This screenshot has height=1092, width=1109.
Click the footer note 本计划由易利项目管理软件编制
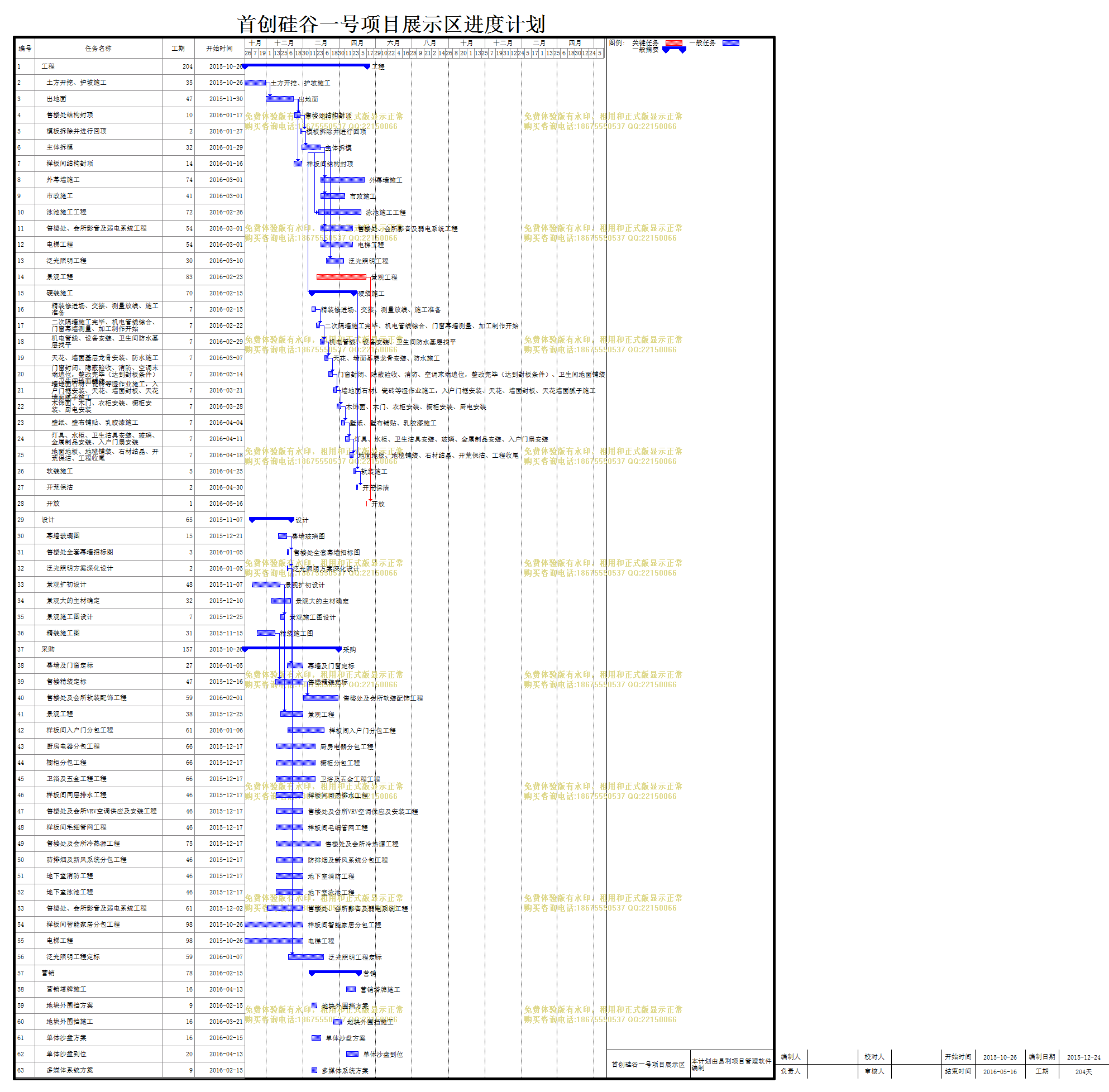(731, 1064)
